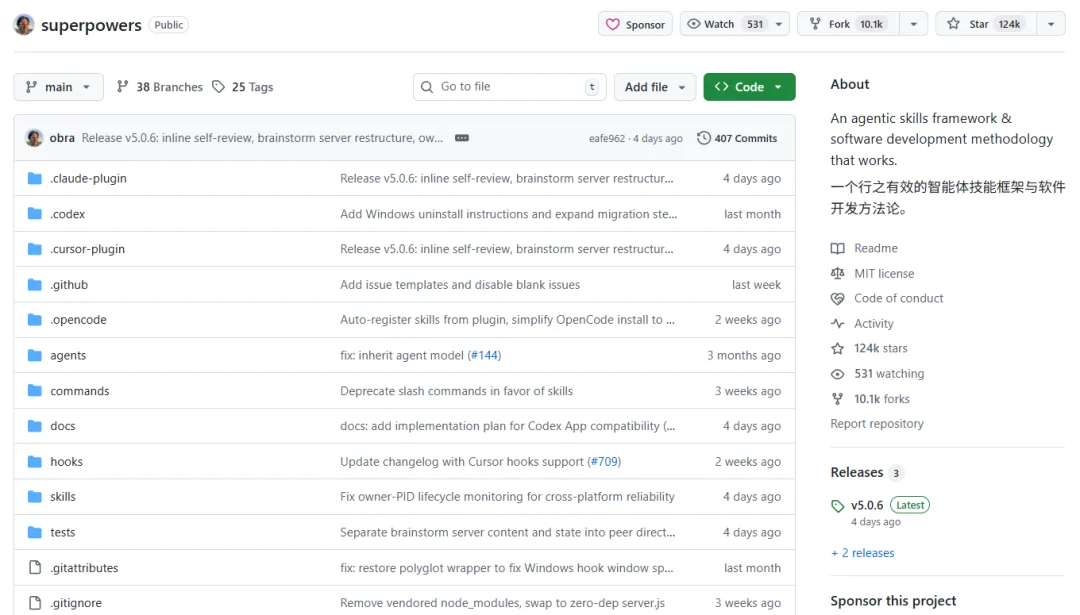
Task: Star the repository with the Star button
Action: click(986, 24)
